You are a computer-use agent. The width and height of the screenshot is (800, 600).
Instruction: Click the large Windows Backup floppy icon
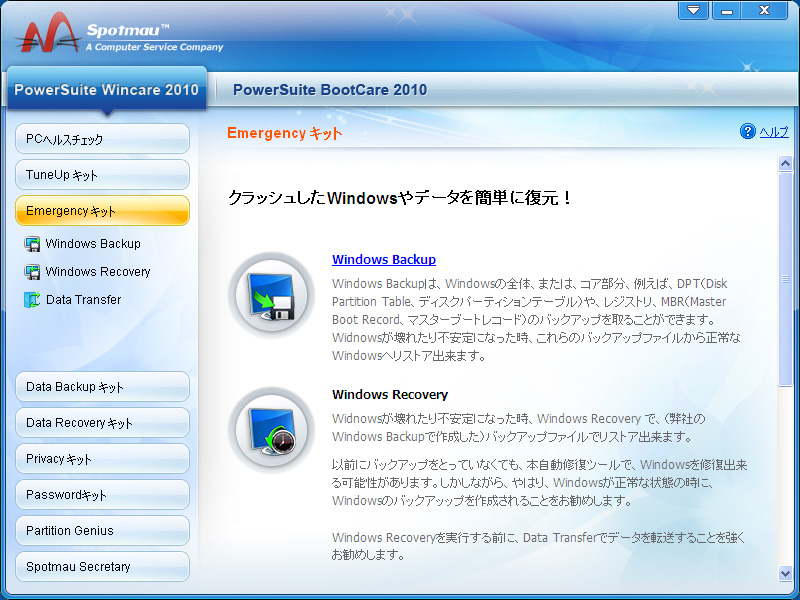pos(271,295)
